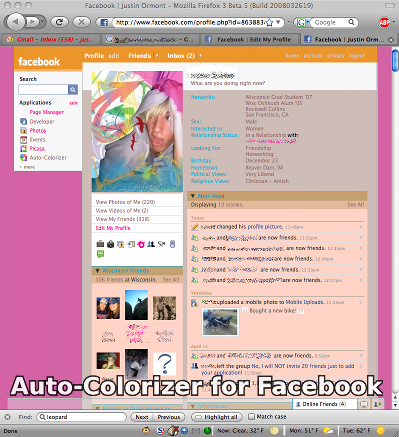Screen dimensions: 399x437
Task: Open the Friends dropdown arrow
Action: tap(157, 56)
